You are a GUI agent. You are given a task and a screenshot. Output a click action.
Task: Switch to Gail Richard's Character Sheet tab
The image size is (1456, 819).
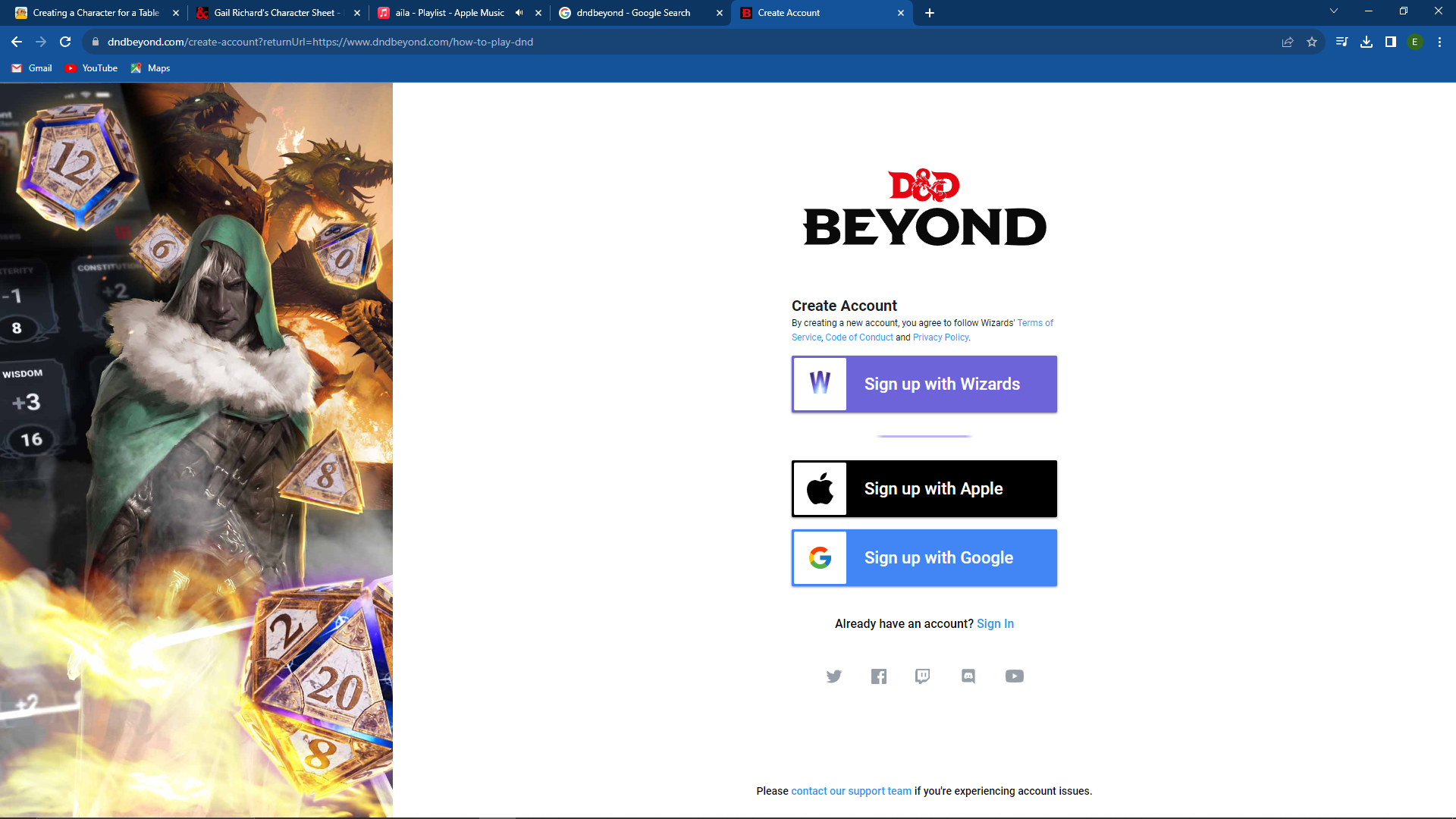[x=273, y=12]
